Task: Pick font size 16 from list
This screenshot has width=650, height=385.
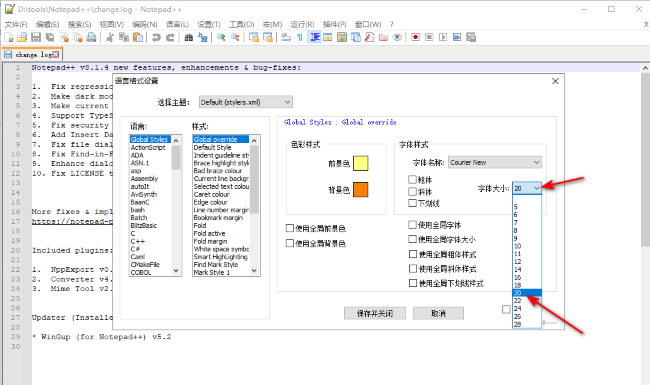Action: [527, 277]
